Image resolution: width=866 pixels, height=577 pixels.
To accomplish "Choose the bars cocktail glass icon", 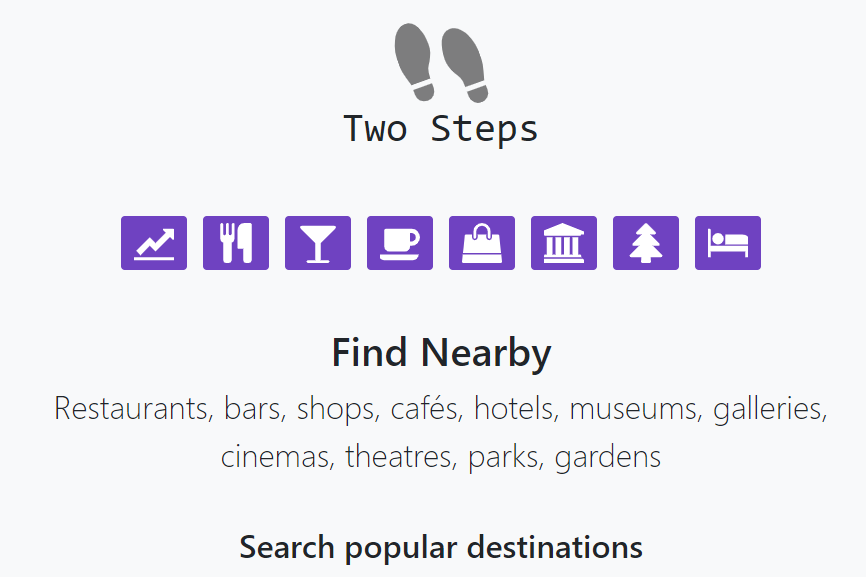I will [318, 243].
